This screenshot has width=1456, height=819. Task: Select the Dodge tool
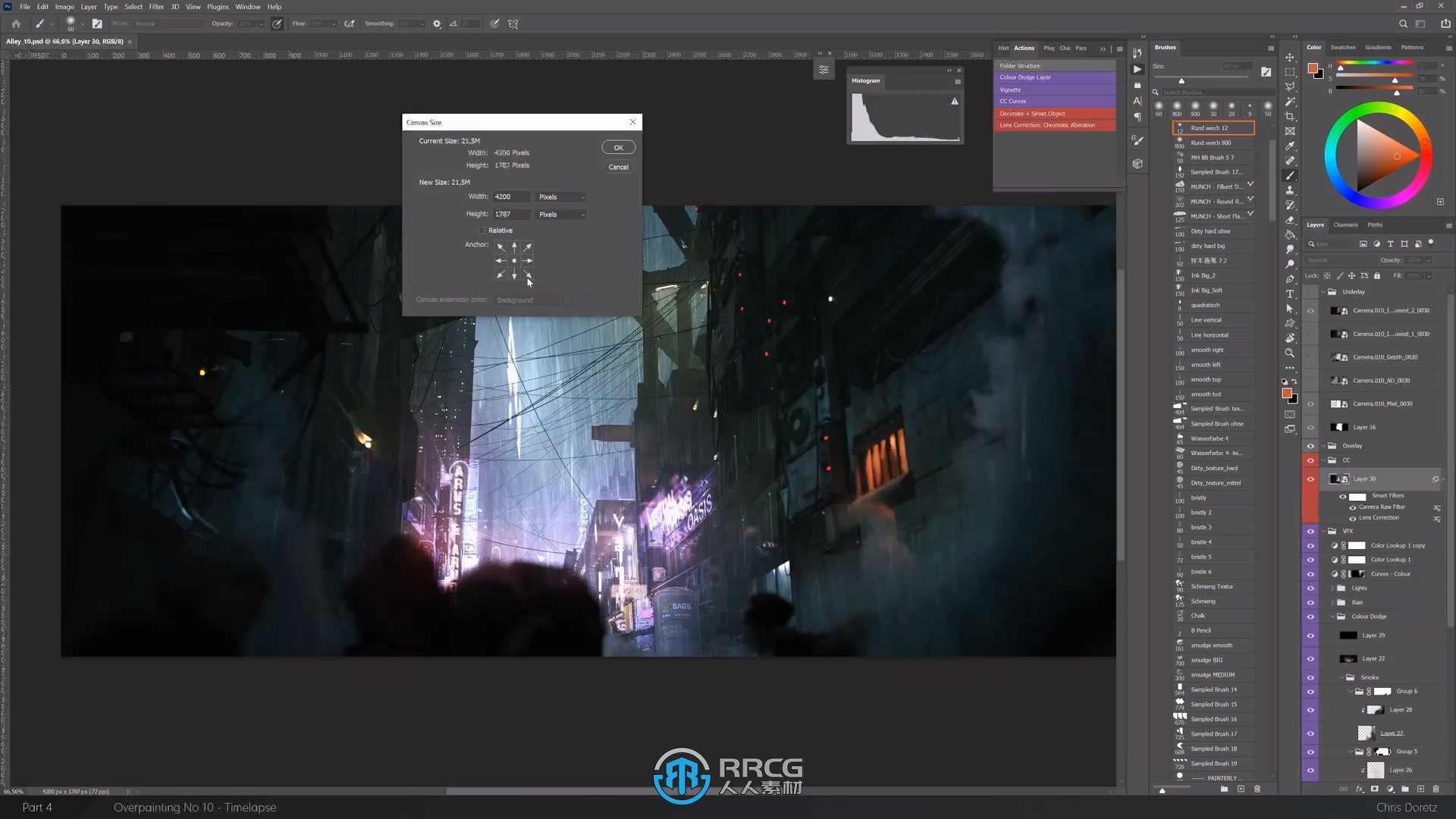click(x=1289, y=265)
